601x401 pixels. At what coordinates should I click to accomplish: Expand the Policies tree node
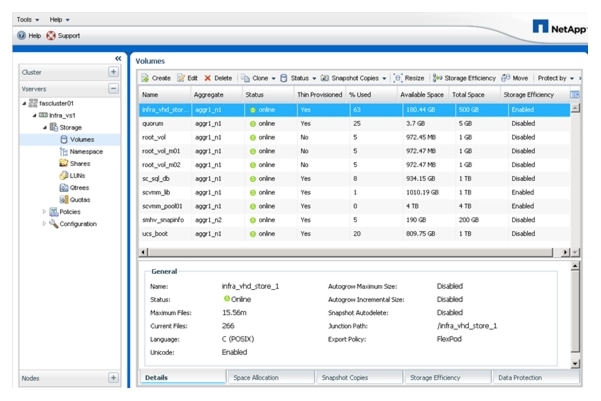click(44, 212)
